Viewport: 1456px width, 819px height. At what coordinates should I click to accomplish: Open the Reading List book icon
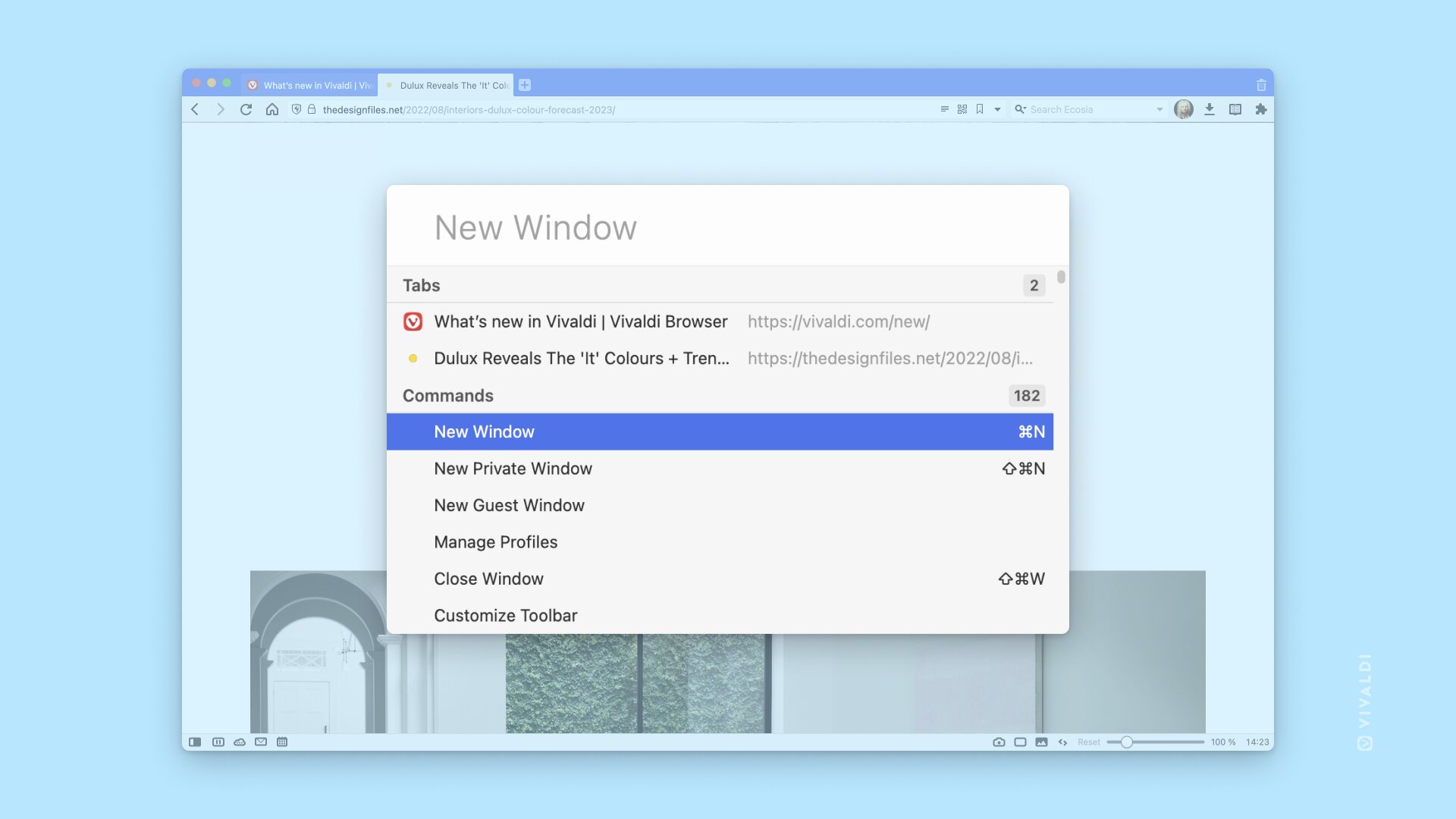point(1235,109)
